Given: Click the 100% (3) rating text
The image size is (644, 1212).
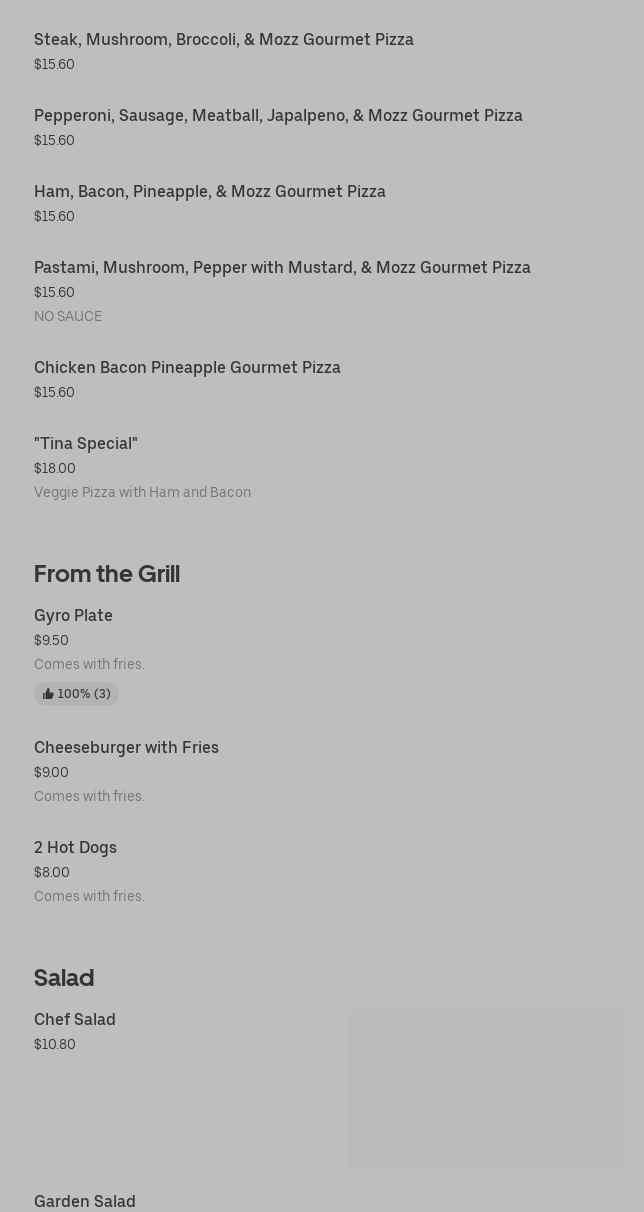Looking at the screenshot, I should click(x=84, y=694).
